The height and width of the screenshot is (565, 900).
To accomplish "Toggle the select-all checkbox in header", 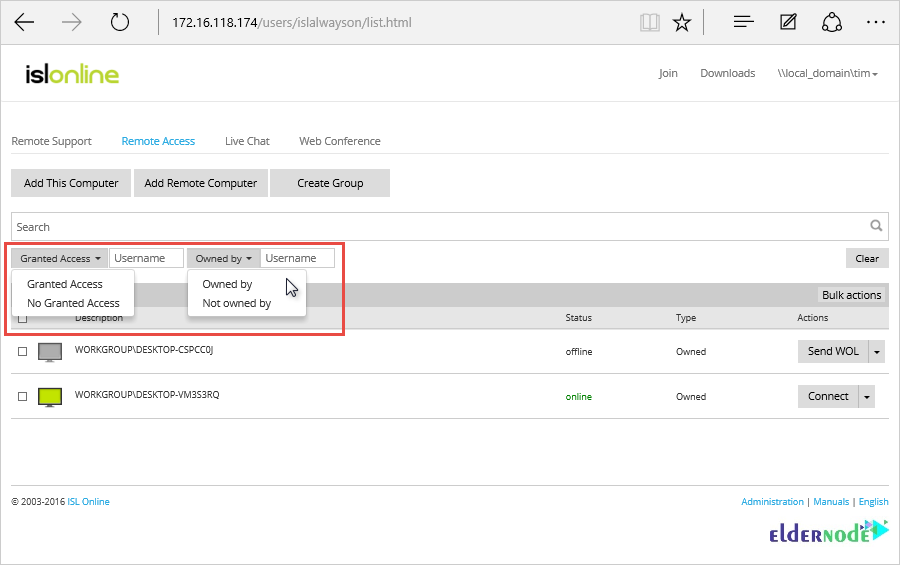I will 23,318.
